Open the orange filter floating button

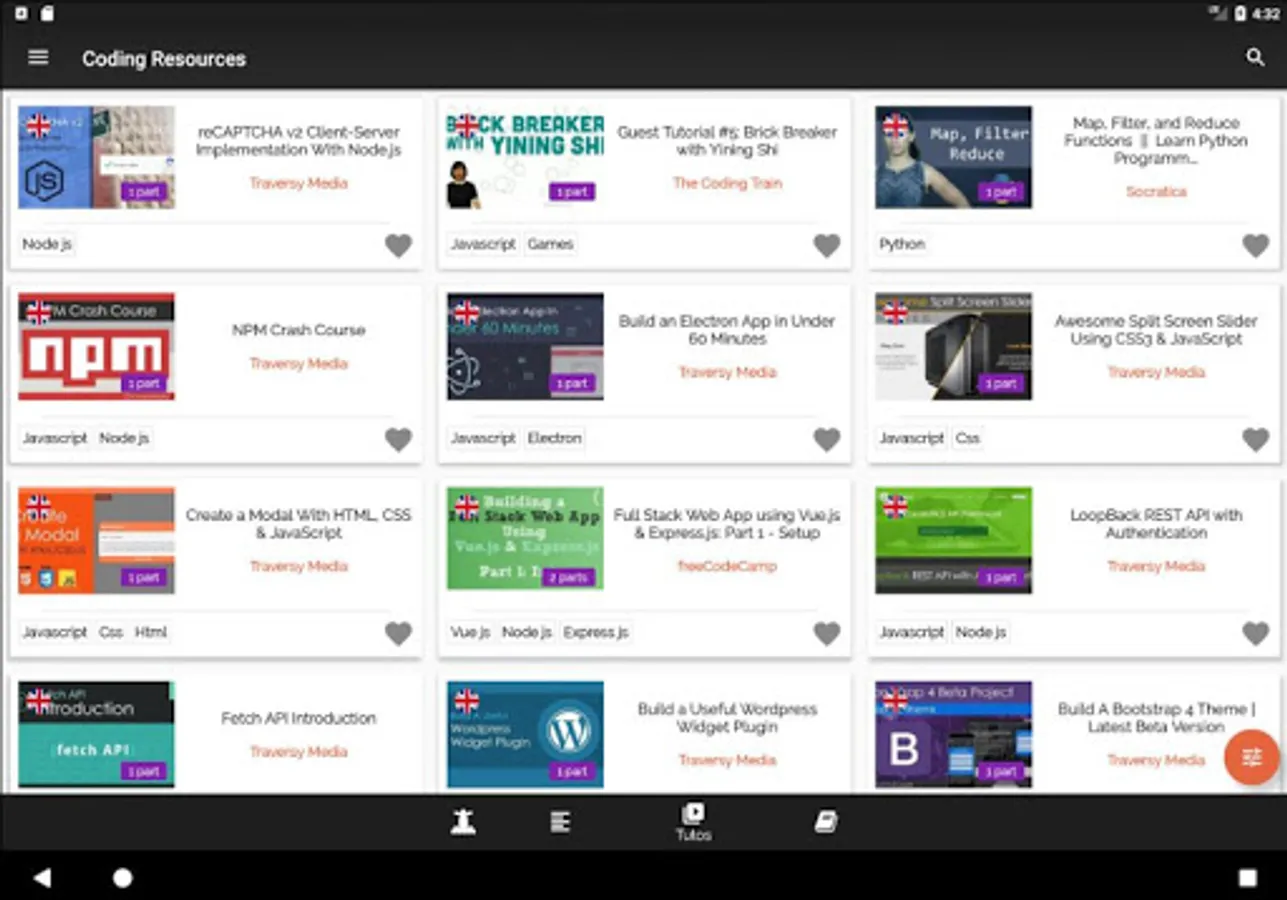[1251, 757]
